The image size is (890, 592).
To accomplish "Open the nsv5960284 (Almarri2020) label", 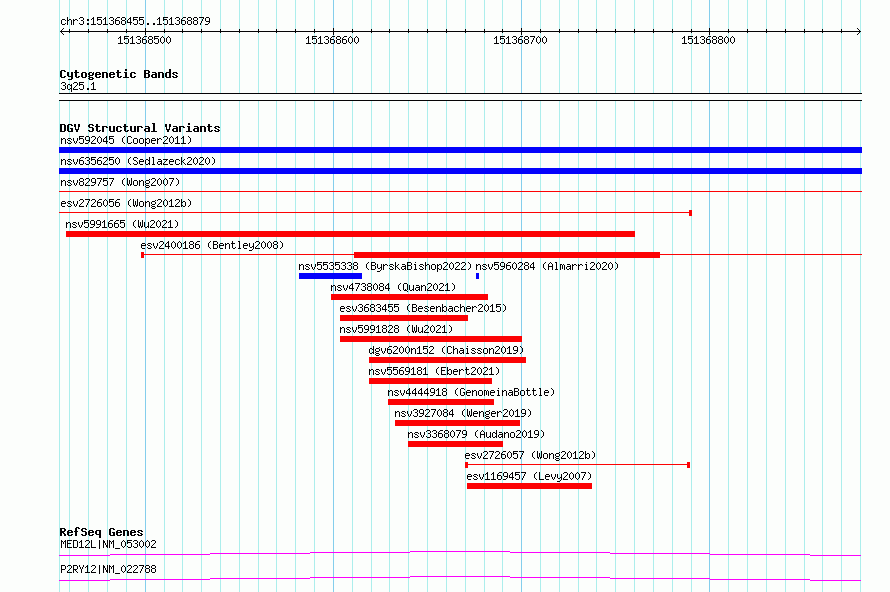I will pos(547,266).
